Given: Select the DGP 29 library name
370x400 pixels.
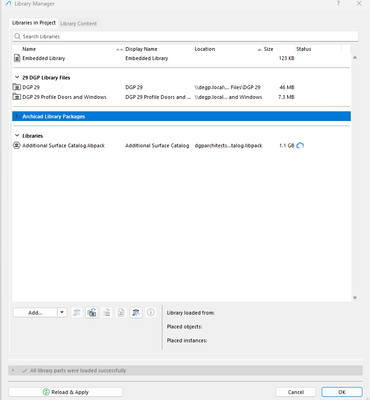Looking at the screenshot, I should [31, 87].
